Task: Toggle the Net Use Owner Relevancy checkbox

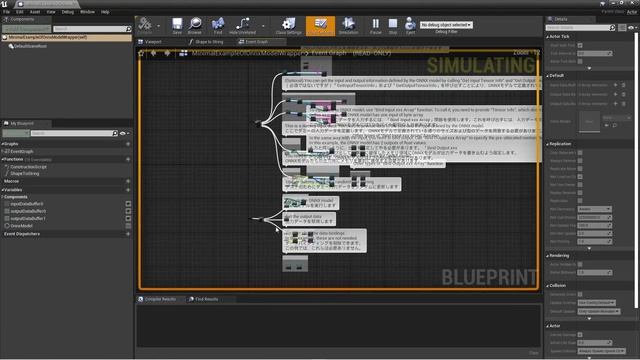Action: pos(580,184)
